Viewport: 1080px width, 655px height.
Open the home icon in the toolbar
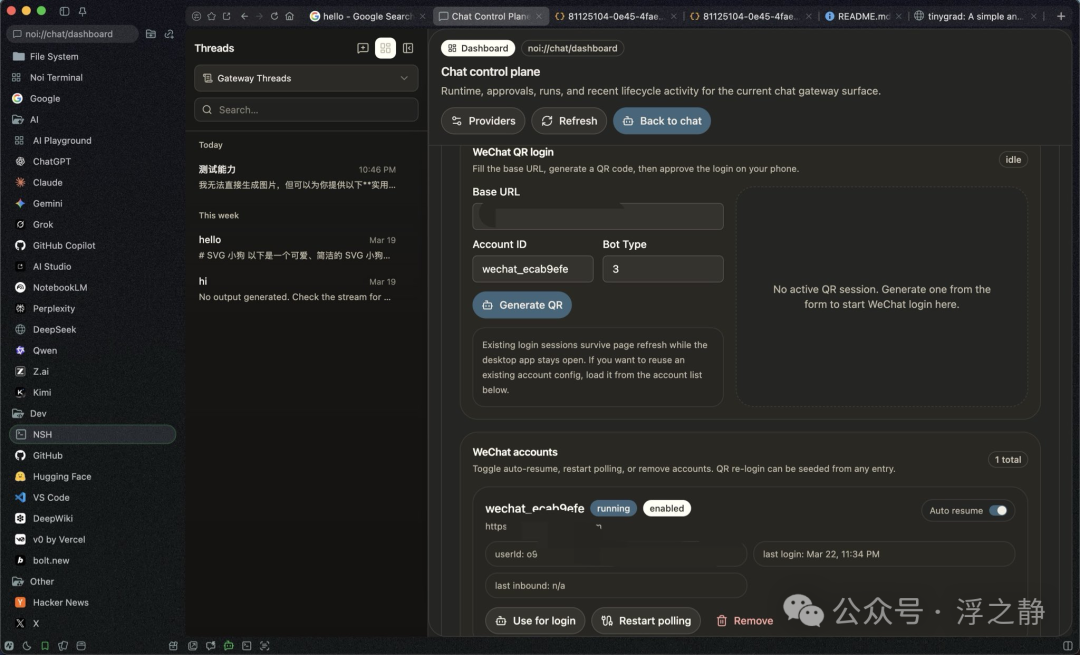click(x=289, y=16)
